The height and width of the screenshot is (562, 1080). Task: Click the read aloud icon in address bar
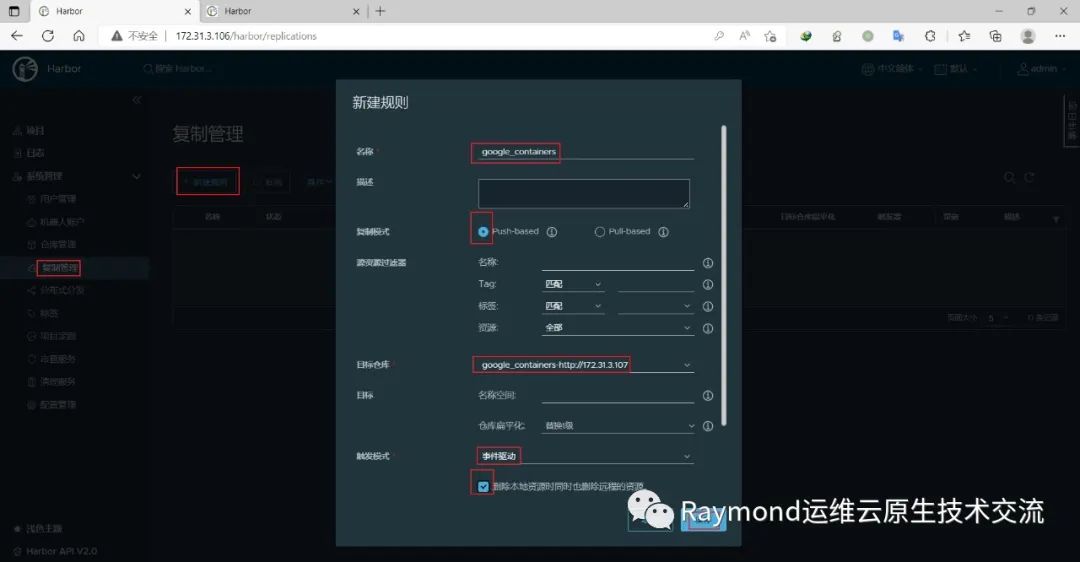click(745, 36)
